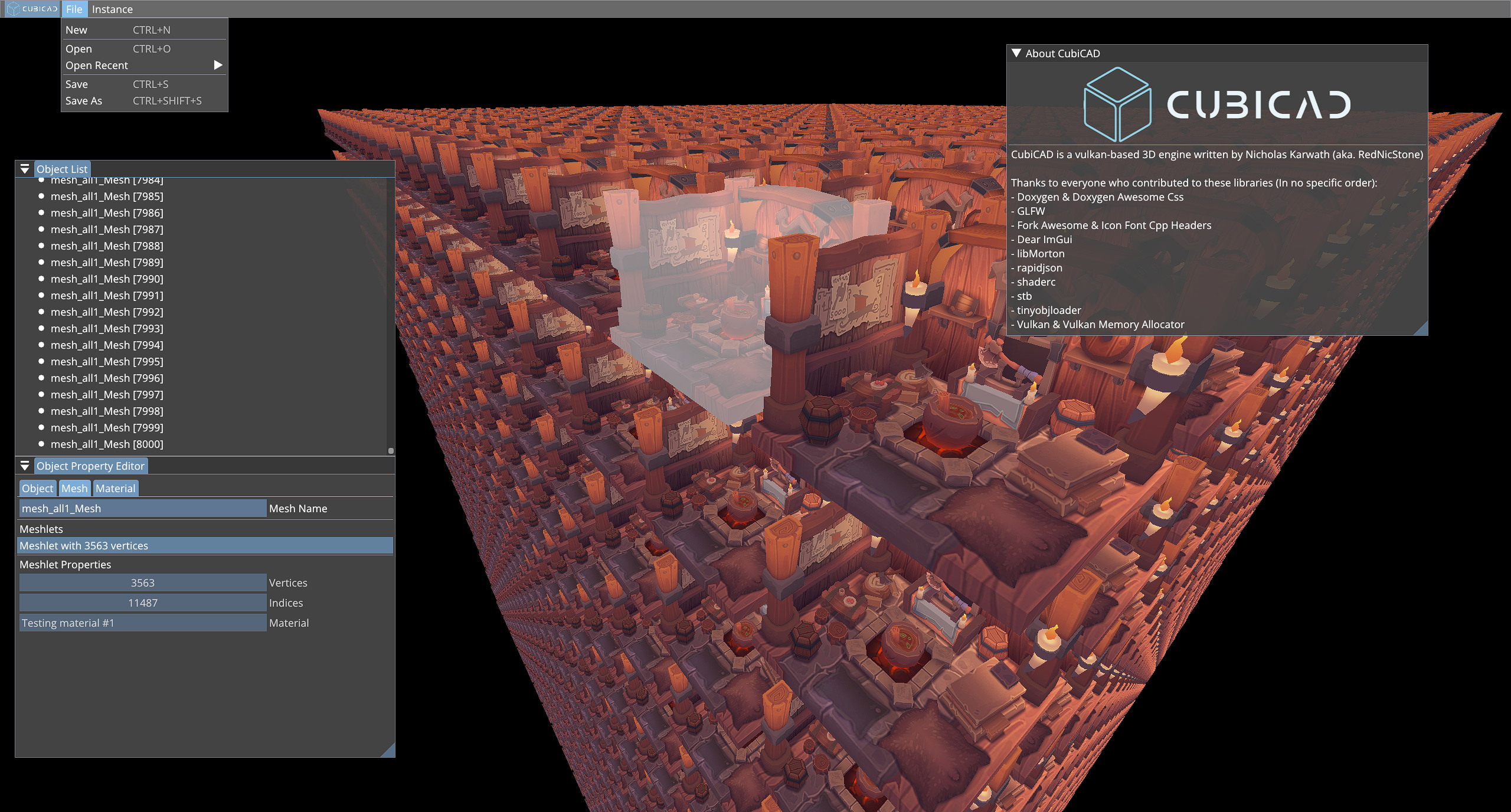Viewport: 1511px width, 812px height.
Task: Select the Meshlet with 3563 vertices entry
Action: [x=205, y=545]
